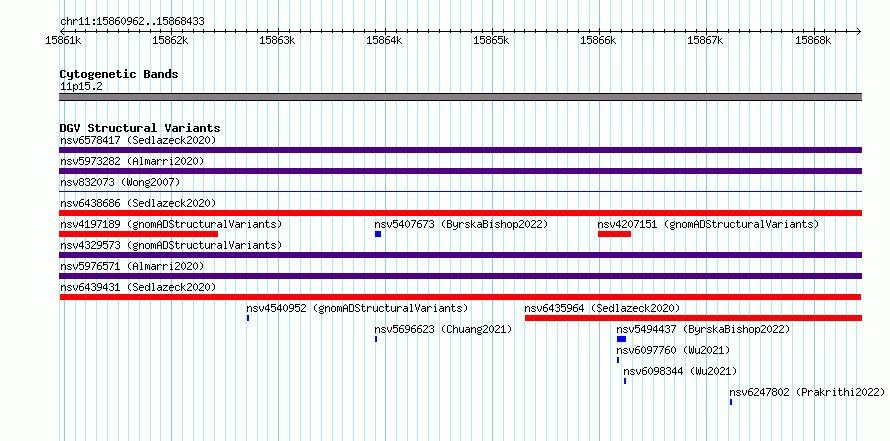The width and height of the screenshot is (890, 441).
Task: Select the 11p15.2 band label
Action: pyautogui.click(x=81, y=86)
